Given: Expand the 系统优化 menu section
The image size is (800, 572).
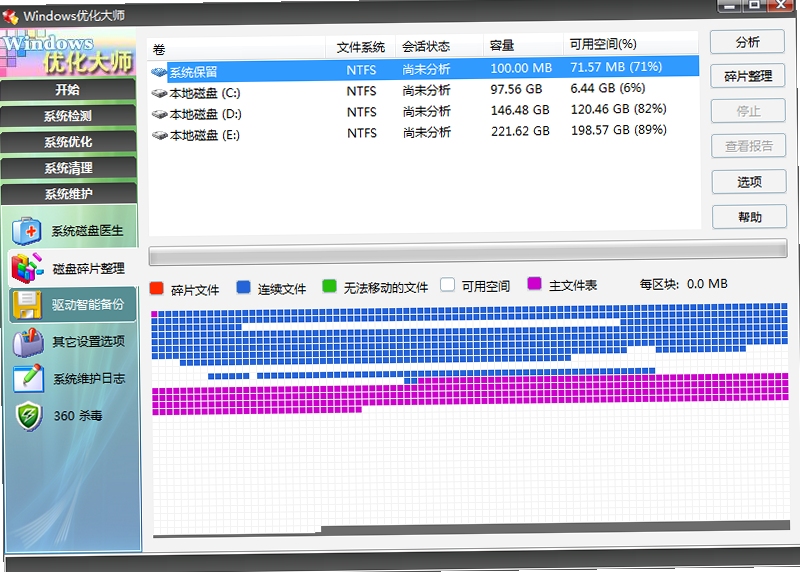Looking at the screenshot, I should pyautogui.click(x=68, y=142).
